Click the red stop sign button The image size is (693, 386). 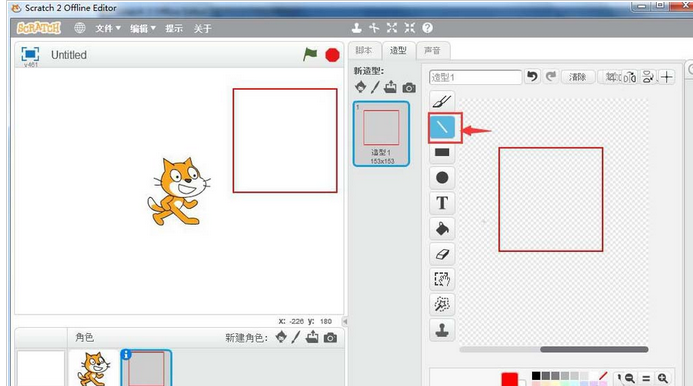(x=332, y=55)
